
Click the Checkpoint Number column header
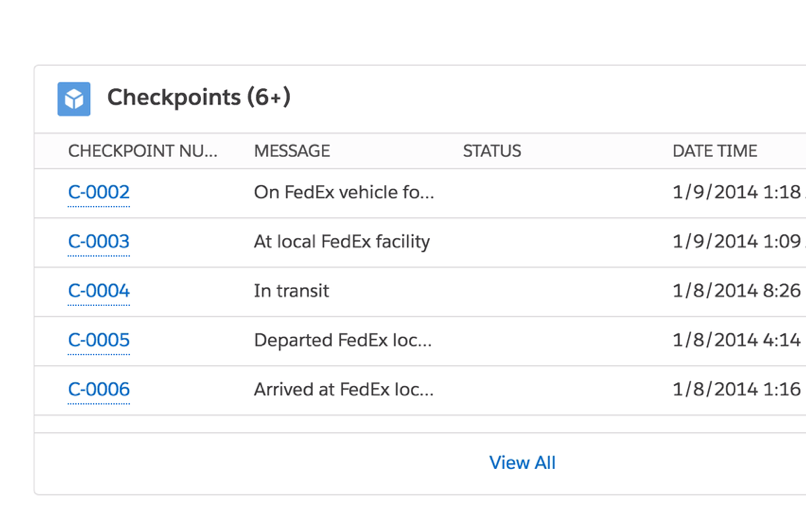pos(142,151)
